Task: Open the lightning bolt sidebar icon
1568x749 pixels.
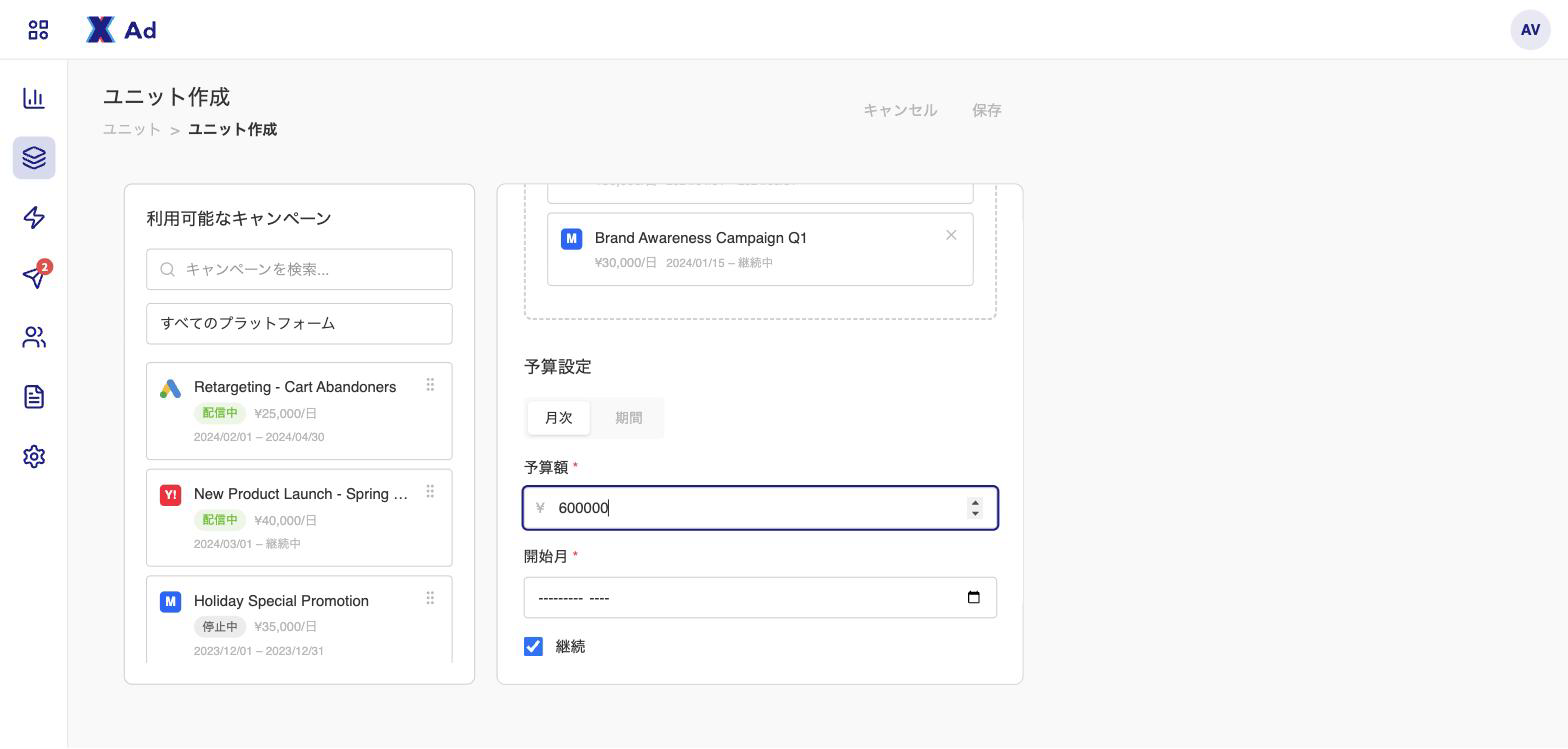Action: [34, 218]
